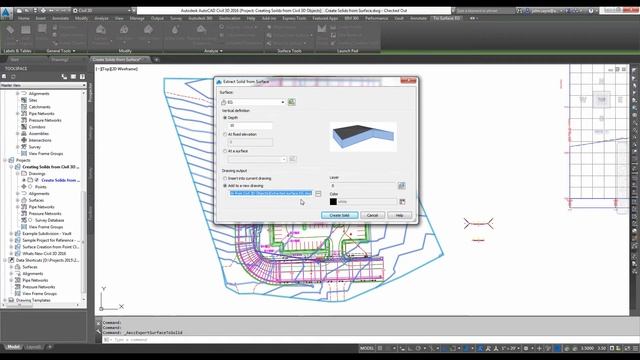Select Whats New Civil 3D 2016 project
This screenshot has height=360, width=640.
click(44, 253)
